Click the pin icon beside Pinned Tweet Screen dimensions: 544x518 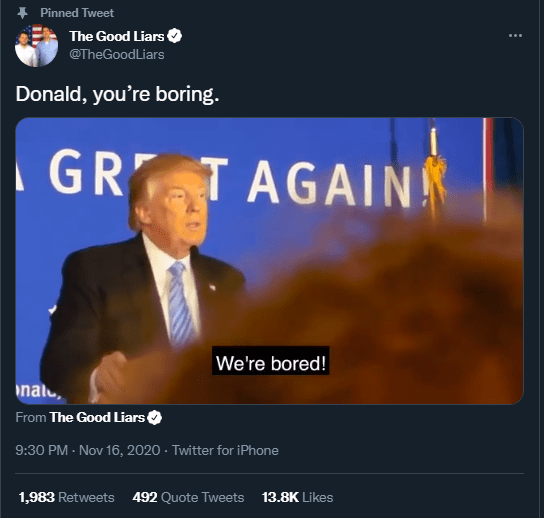[23, 13]
